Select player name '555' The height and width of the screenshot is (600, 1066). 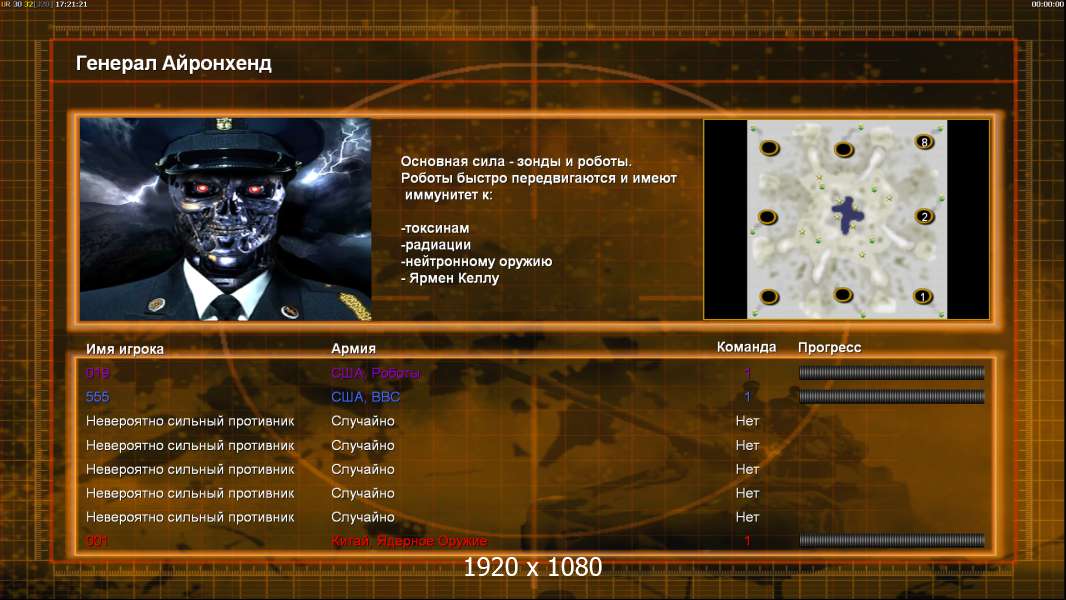[97, 397]
